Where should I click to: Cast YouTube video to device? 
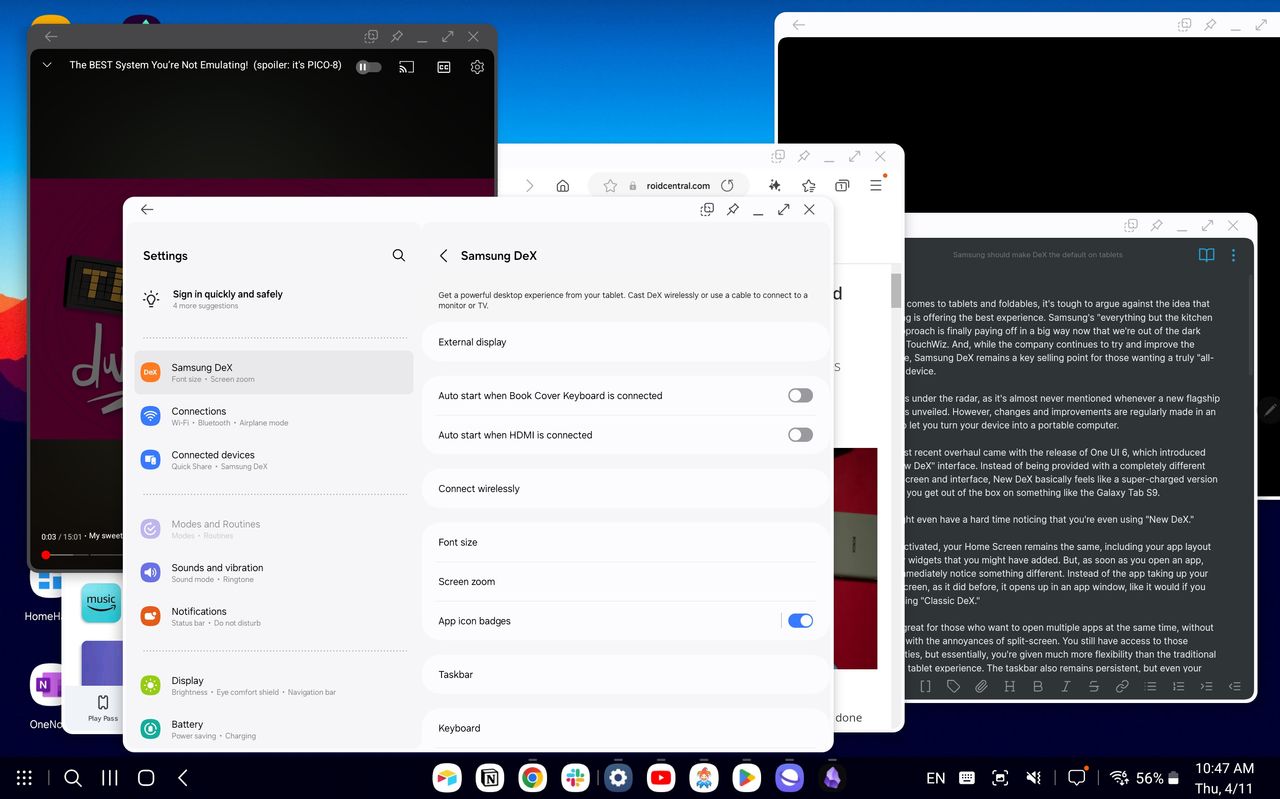(x=407, y=67)
